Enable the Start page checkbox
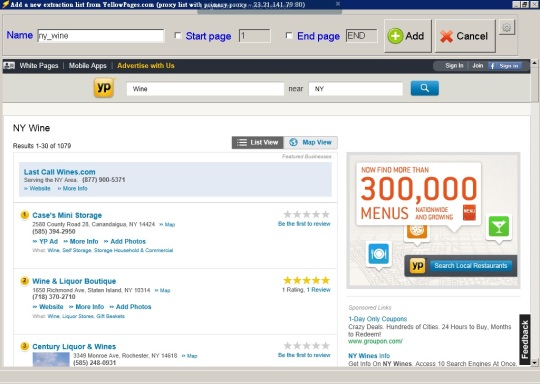Viewport: 540px width, 384px height. [178, 35]
